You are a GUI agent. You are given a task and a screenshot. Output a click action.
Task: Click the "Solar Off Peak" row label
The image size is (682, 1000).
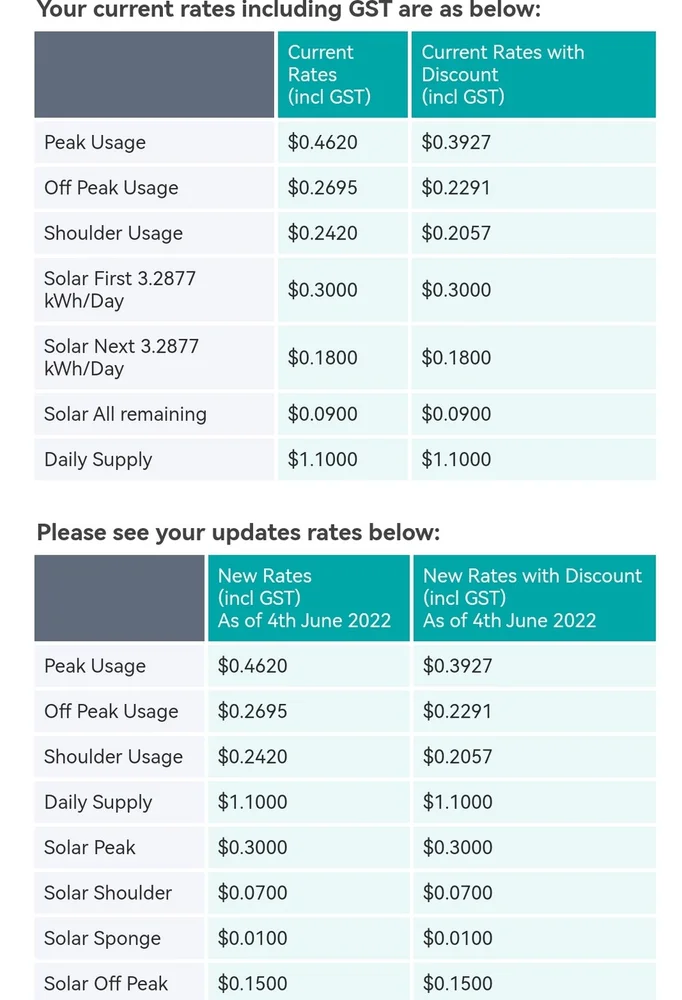(106, 983)
